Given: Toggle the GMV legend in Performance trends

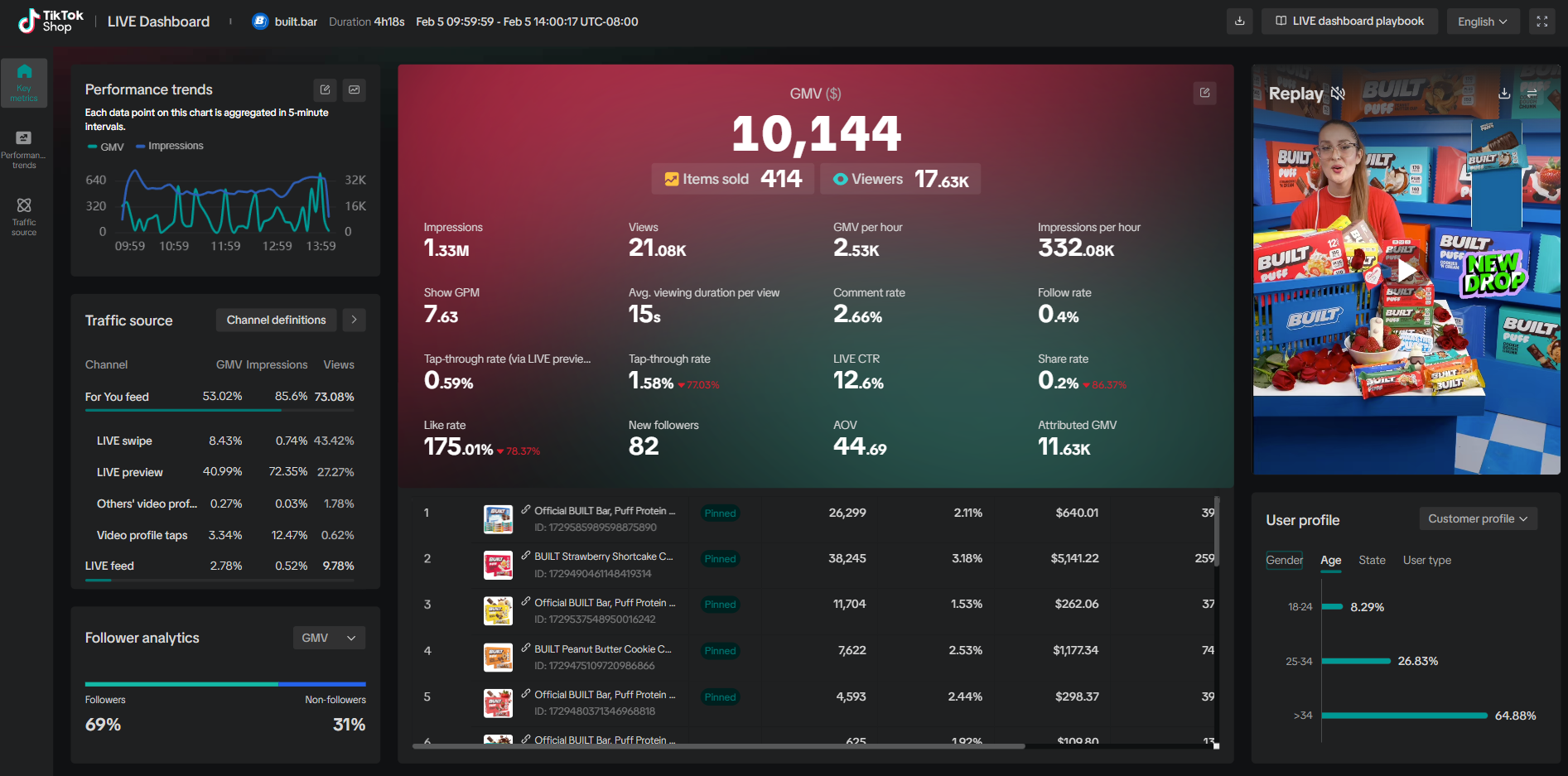Looking at the screenshot, I should [106, 147].
